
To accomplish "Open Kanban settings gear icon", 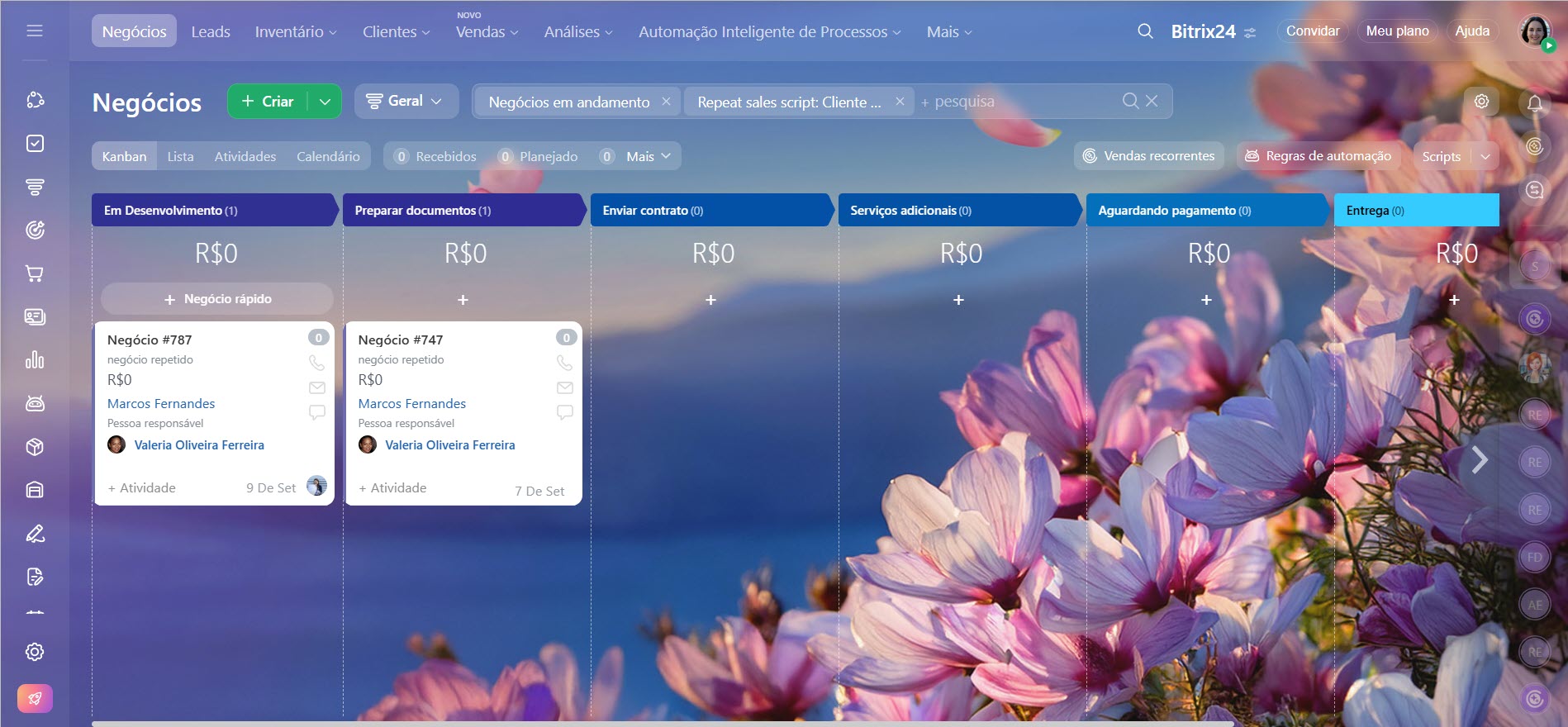I will pos(1481,101).
